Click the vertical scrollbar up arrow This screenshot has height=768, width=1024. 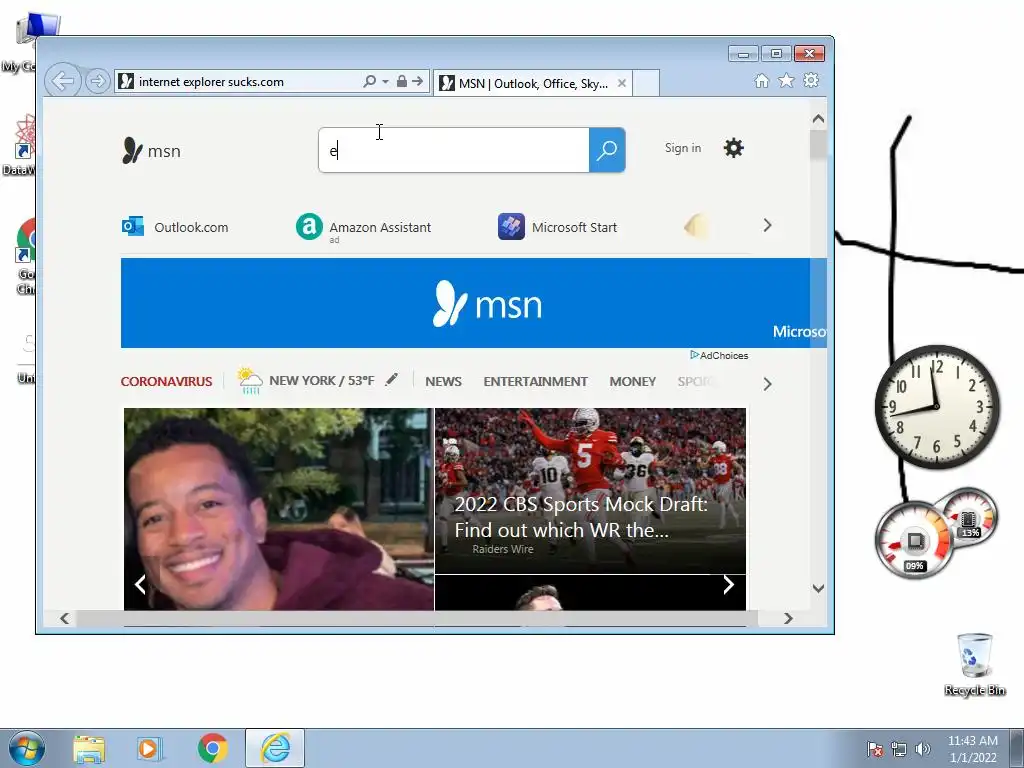(818, 119)
